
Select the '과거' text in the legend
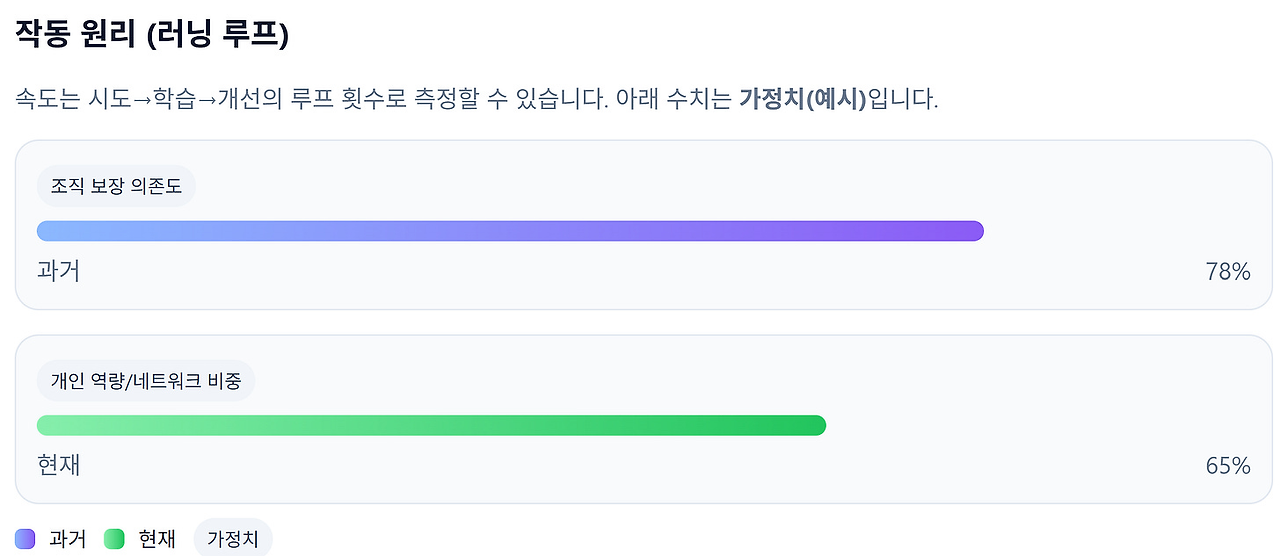point(67,539)
